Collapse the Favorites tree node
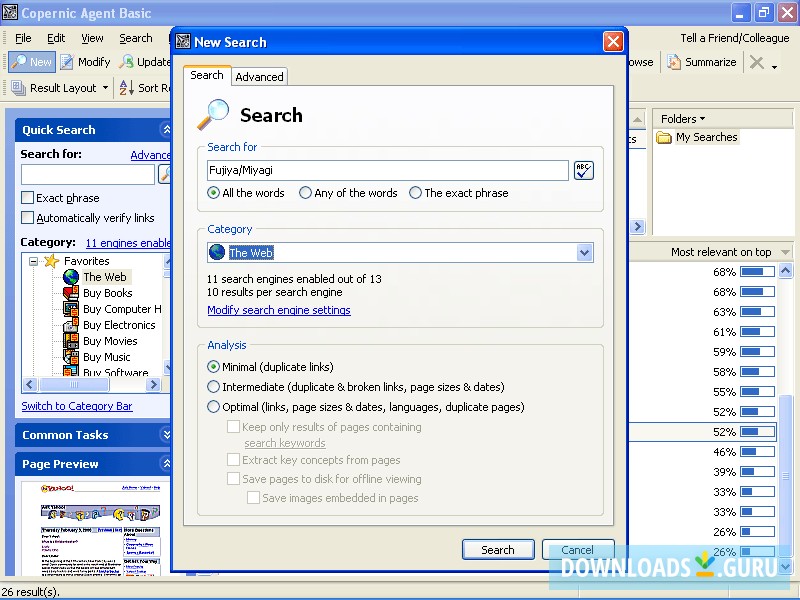 pos(33,261)
